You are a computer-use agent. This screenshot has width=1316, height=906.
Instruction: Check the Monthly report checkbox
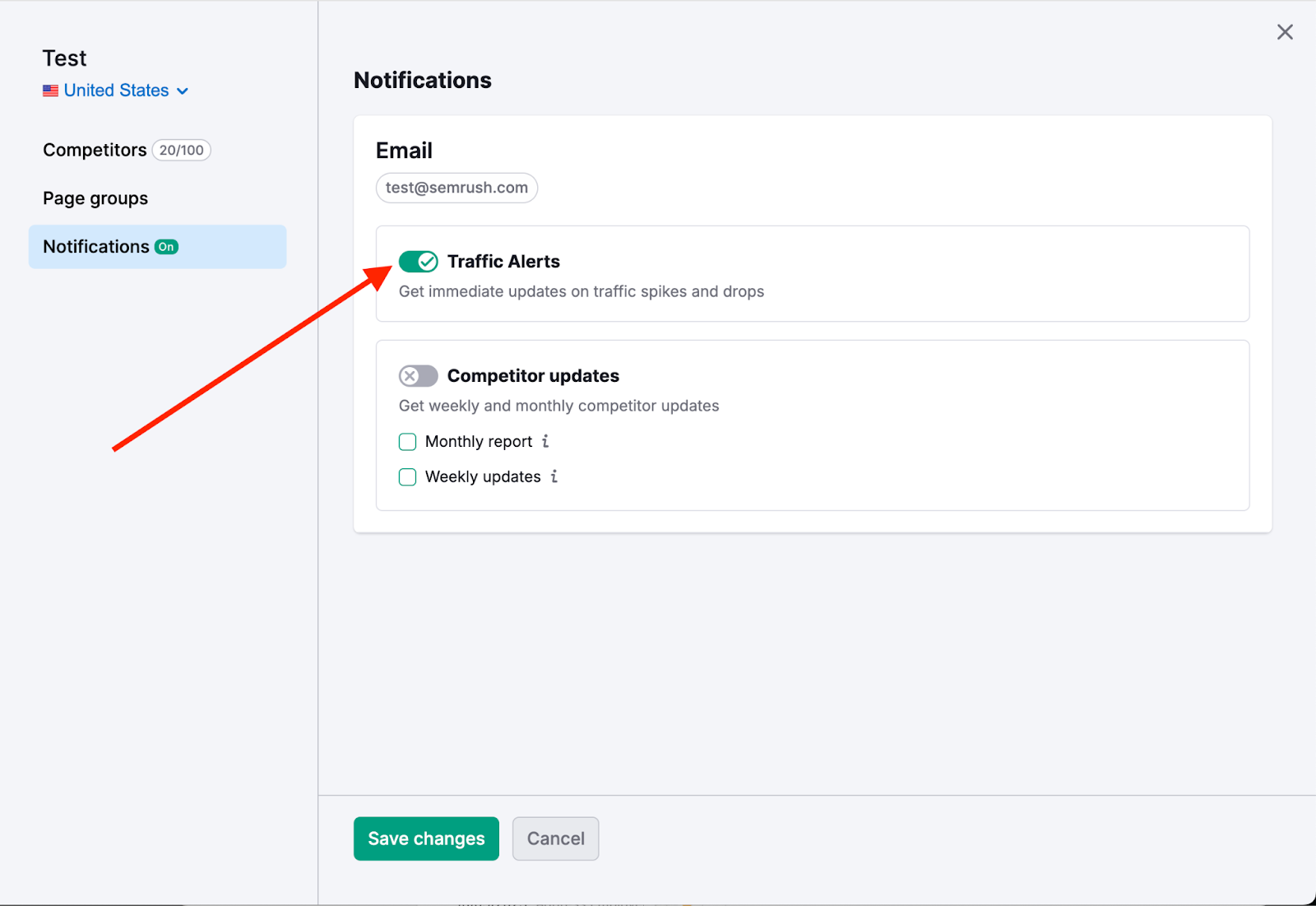point(407,441)
